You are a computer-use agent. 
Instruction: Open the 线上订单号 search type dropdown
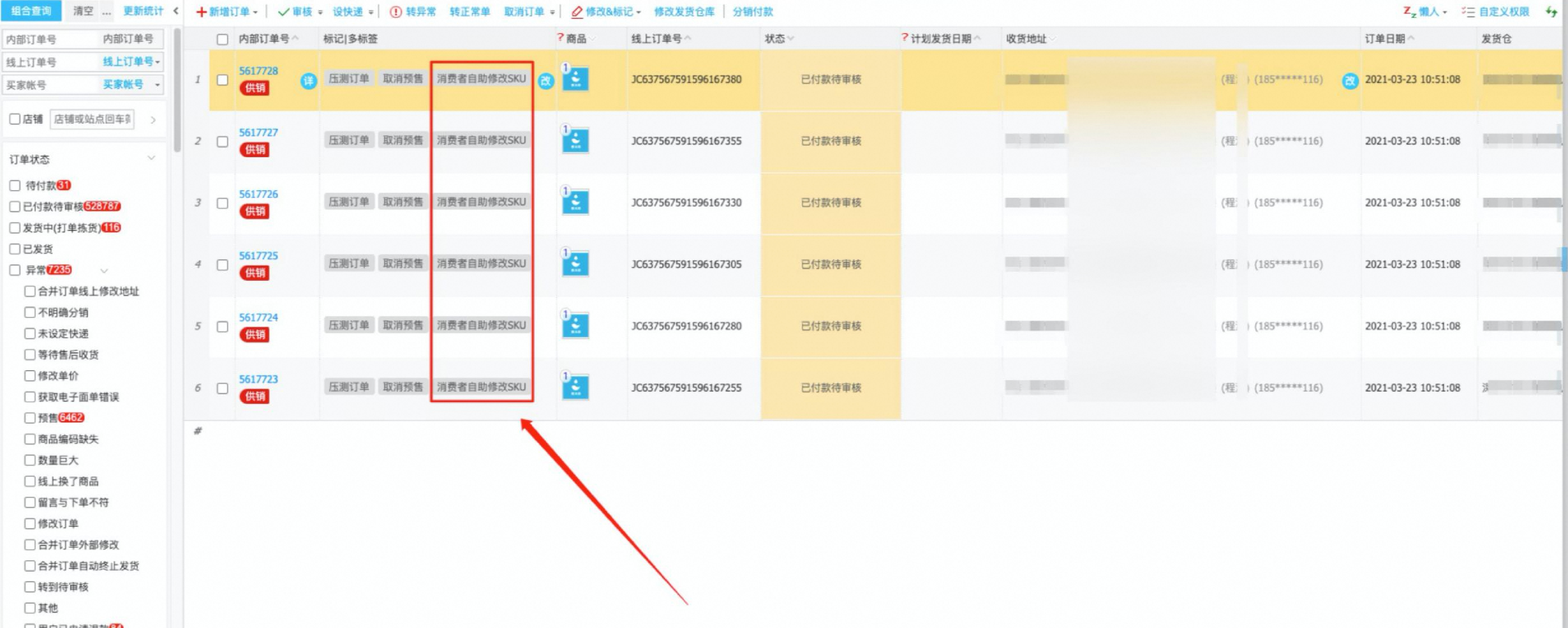pyautogui.click(x=158, y=62)
